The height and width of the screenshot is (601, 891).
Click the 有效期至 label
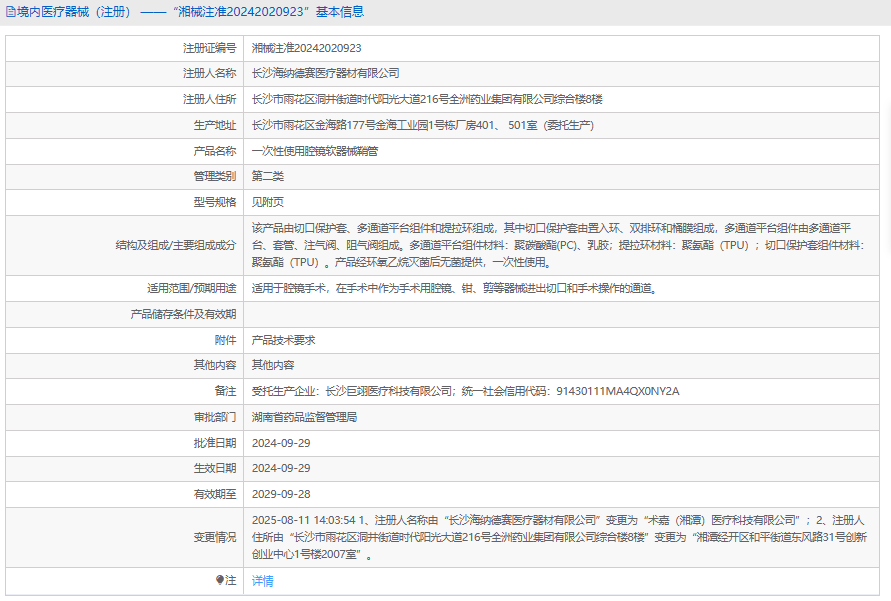(x=215, y=494)
